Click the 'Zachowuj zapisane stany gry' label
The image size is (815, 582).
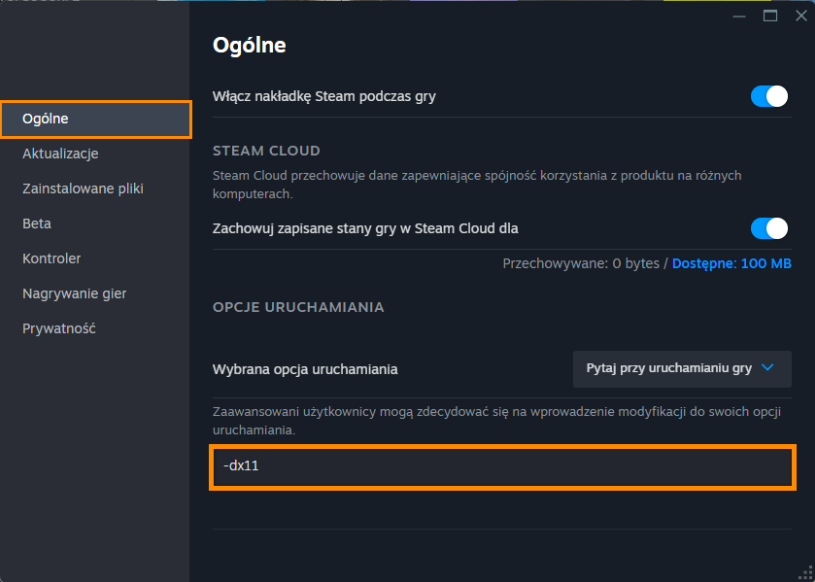tap(365, 228)
